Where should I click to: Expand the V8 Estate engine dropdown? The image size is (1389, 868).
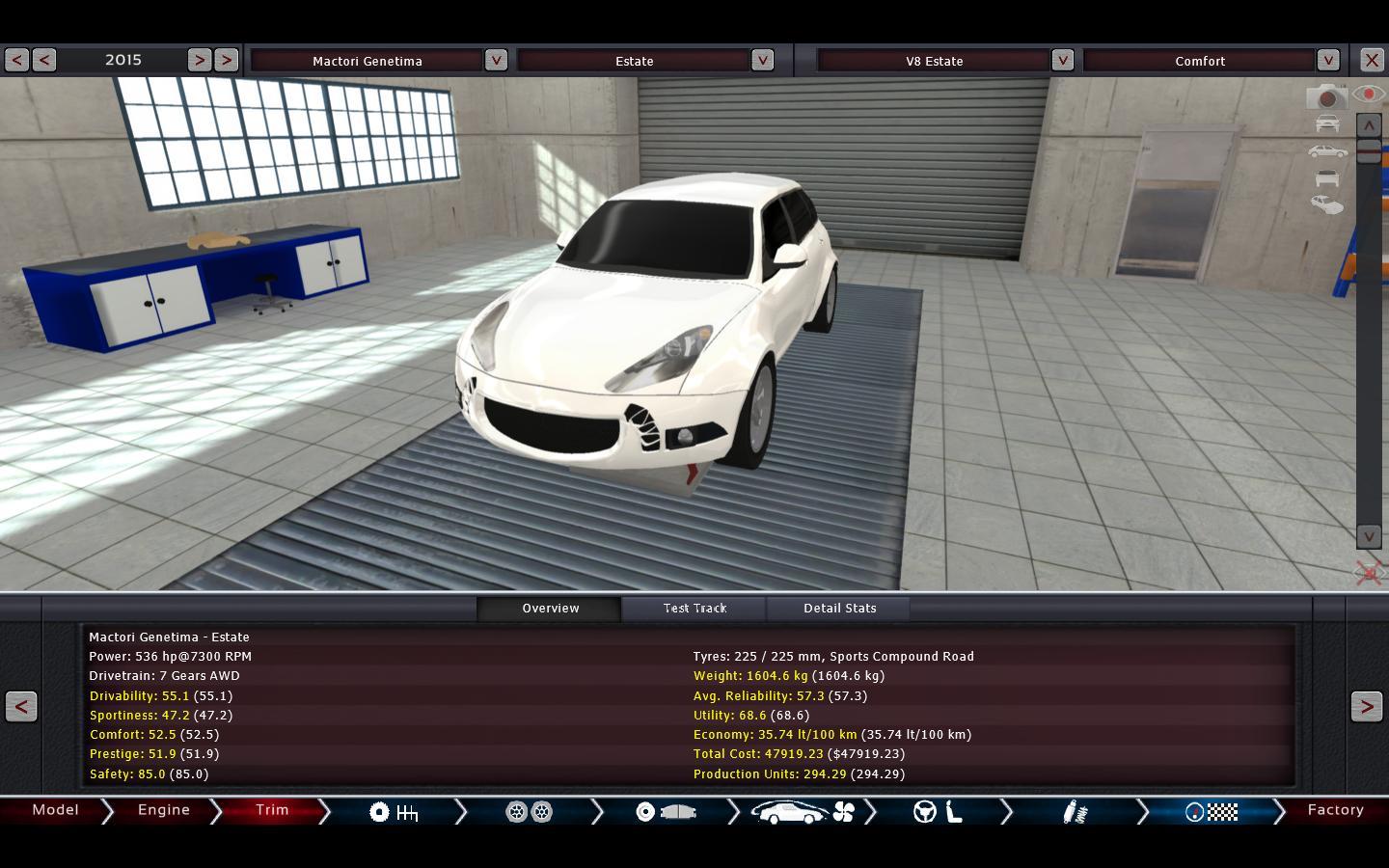pyautogui.click(x=1062, y=60)
